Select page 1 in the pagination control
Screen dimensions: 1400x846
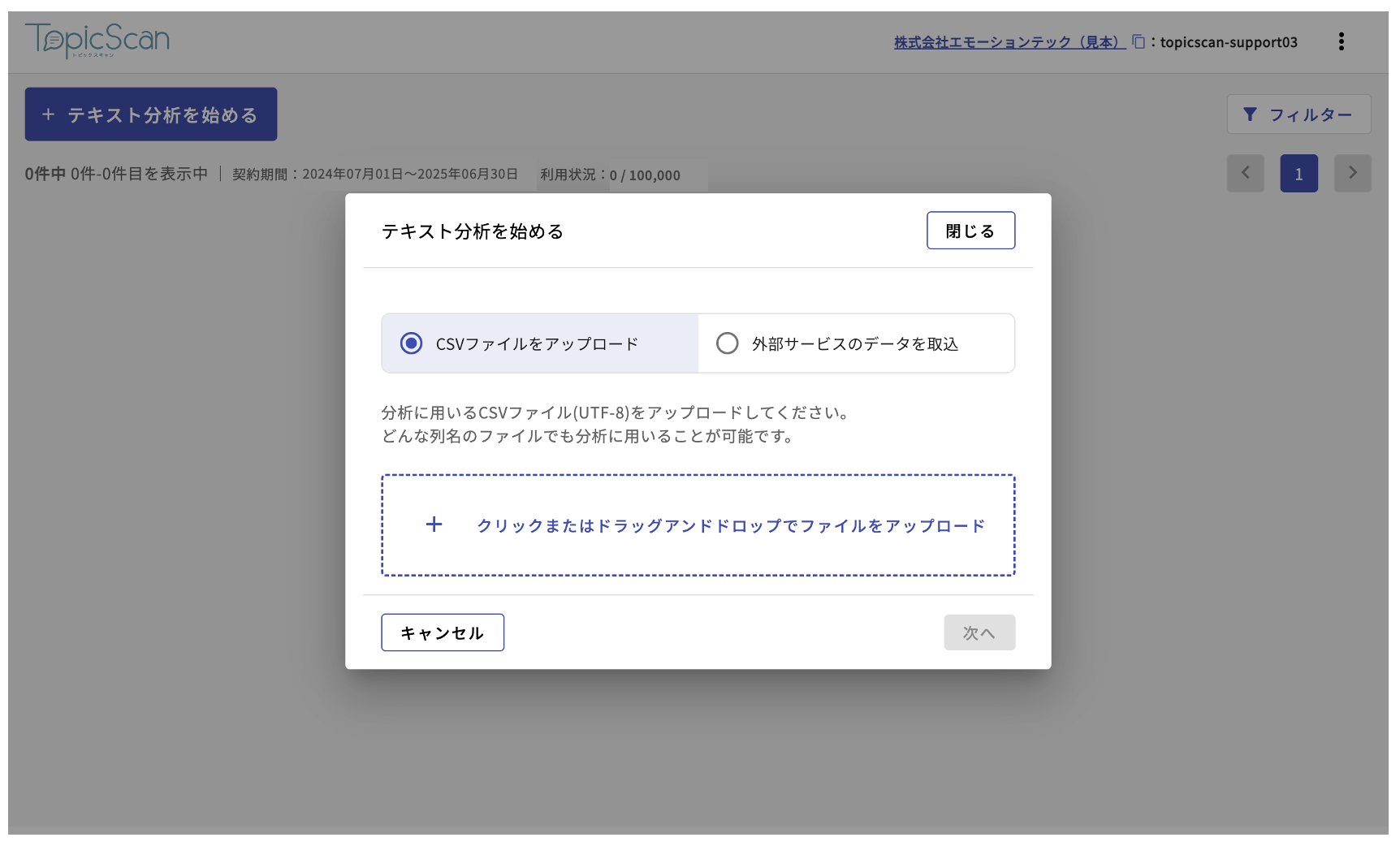click(x=1299, y=173)
